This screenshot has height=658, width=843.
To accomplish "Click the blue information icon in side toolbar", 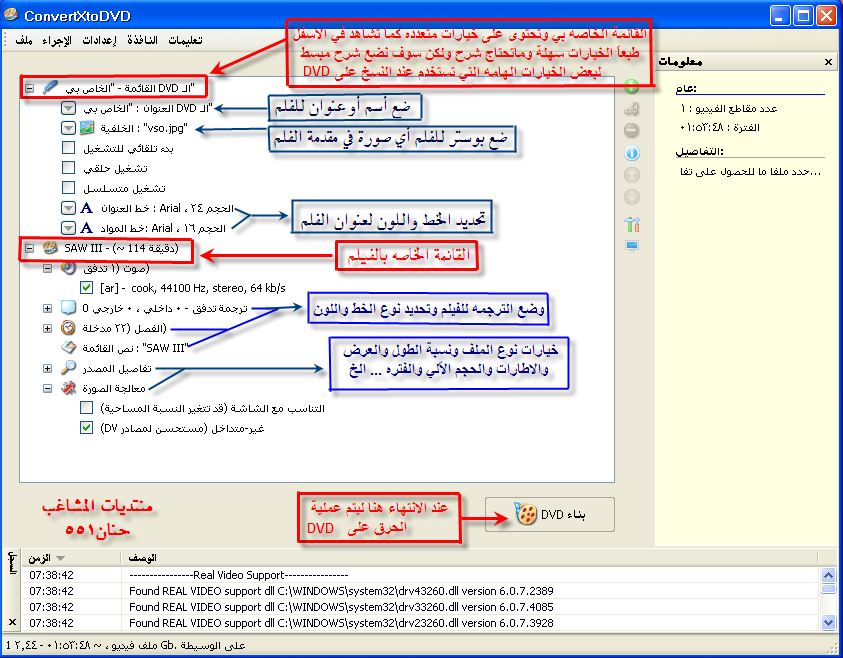I will (631, 153).
